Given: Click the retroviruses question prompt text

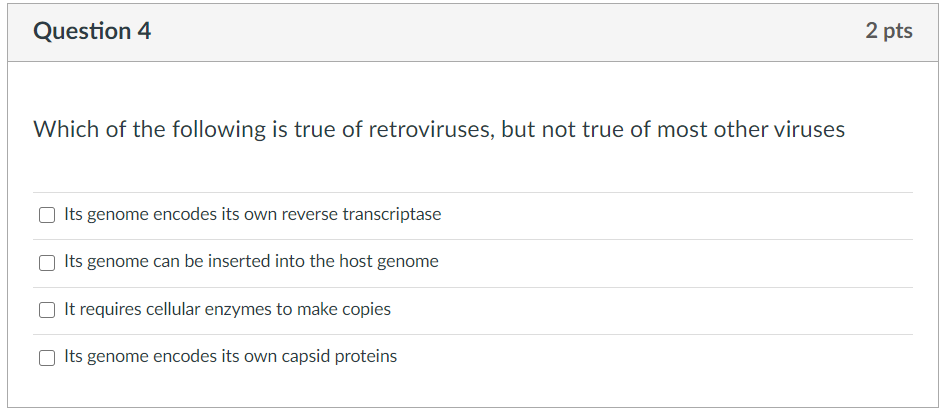Looking at the screenshot, I should click(x=439, y=129).
